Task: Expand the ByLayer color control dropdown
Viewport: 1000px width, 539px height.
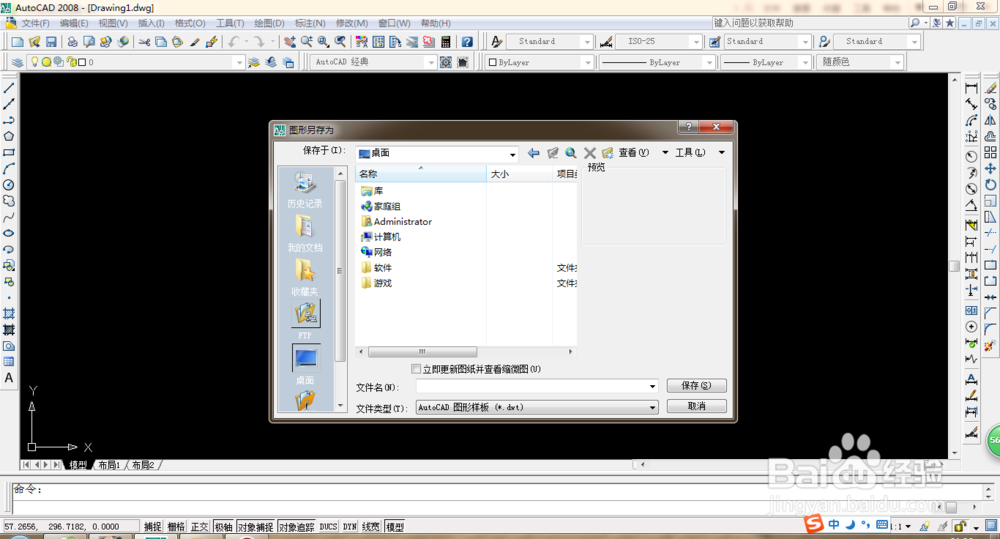Action: [587, 63]
